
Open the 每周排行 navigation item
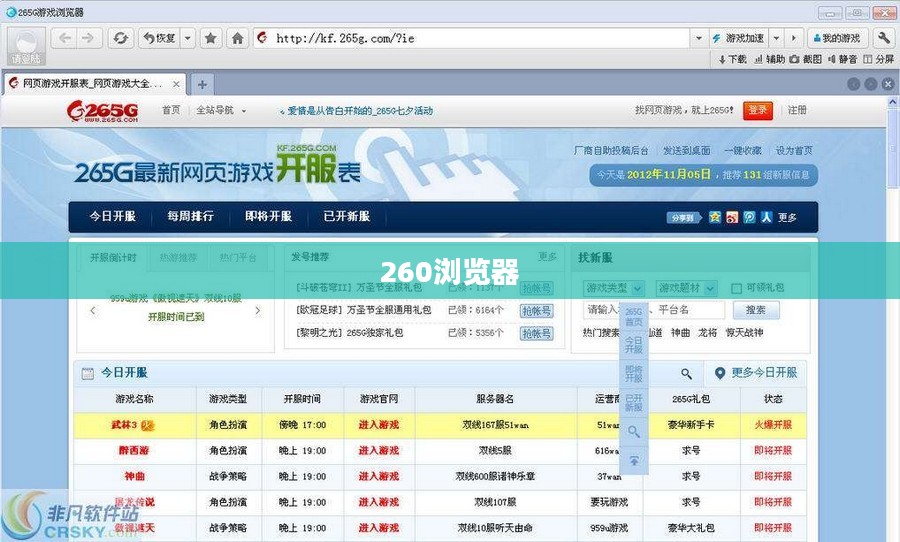point(191,216)
